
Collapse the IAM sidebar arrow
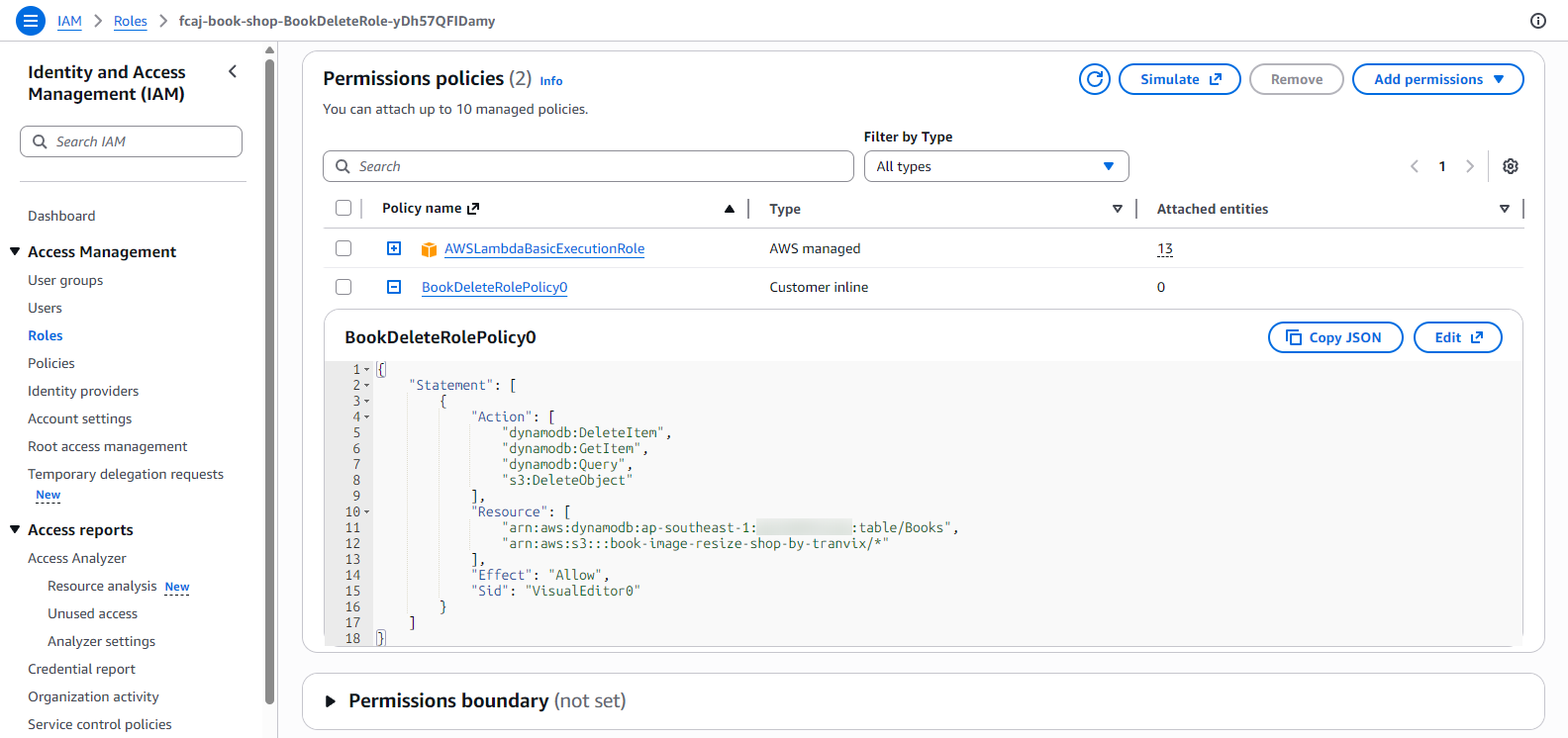tap(233, 71)
